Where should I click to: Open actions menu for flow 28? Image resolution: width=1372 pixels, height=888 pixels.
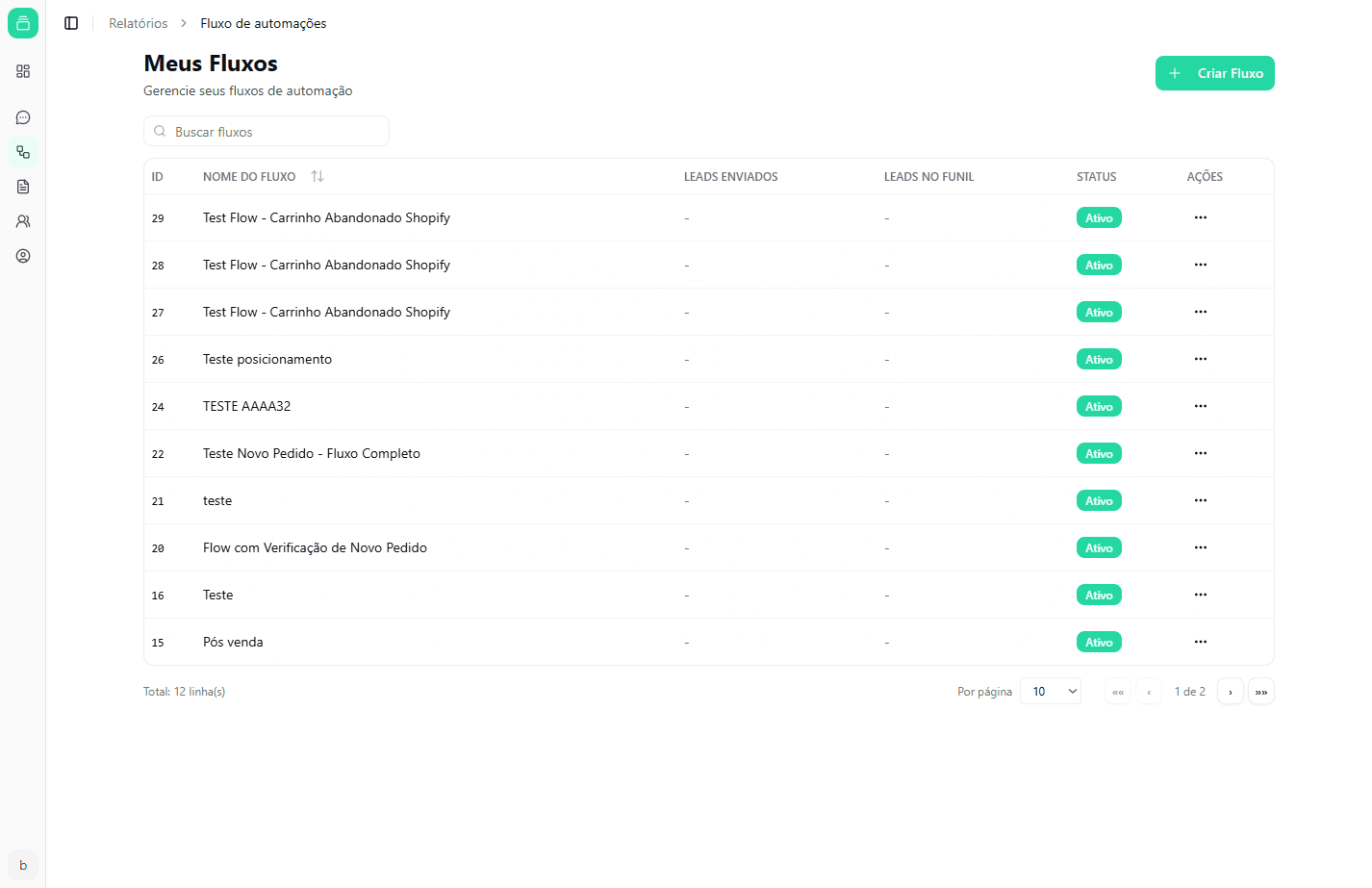pyautogui.click(x=1201, y=265)
